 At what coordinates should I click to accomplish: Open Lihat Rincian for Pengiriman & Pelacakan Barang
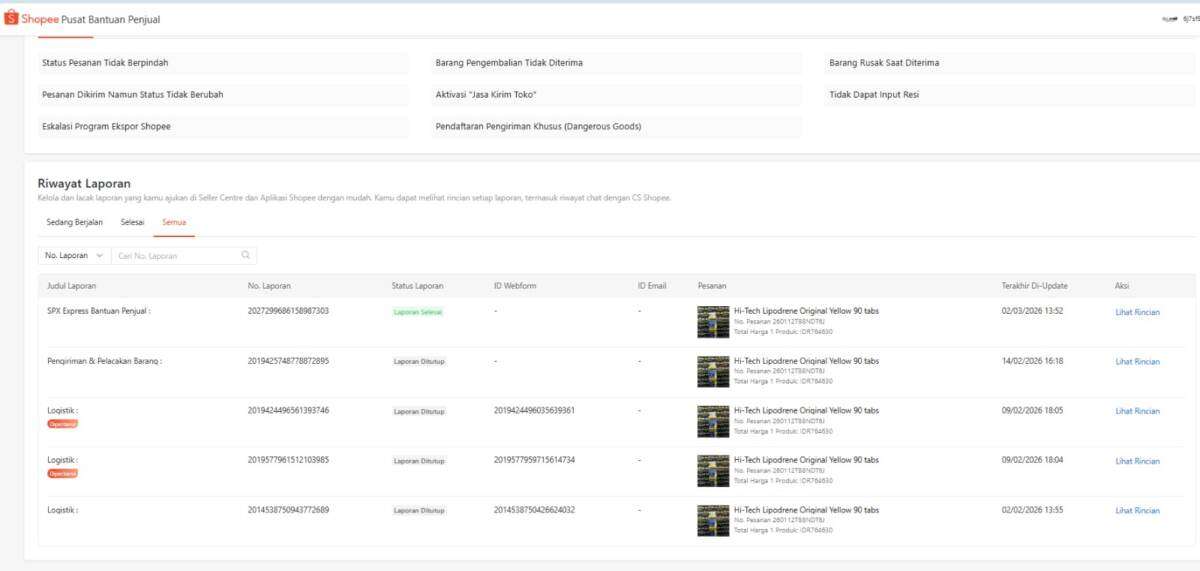[1137, 361]
